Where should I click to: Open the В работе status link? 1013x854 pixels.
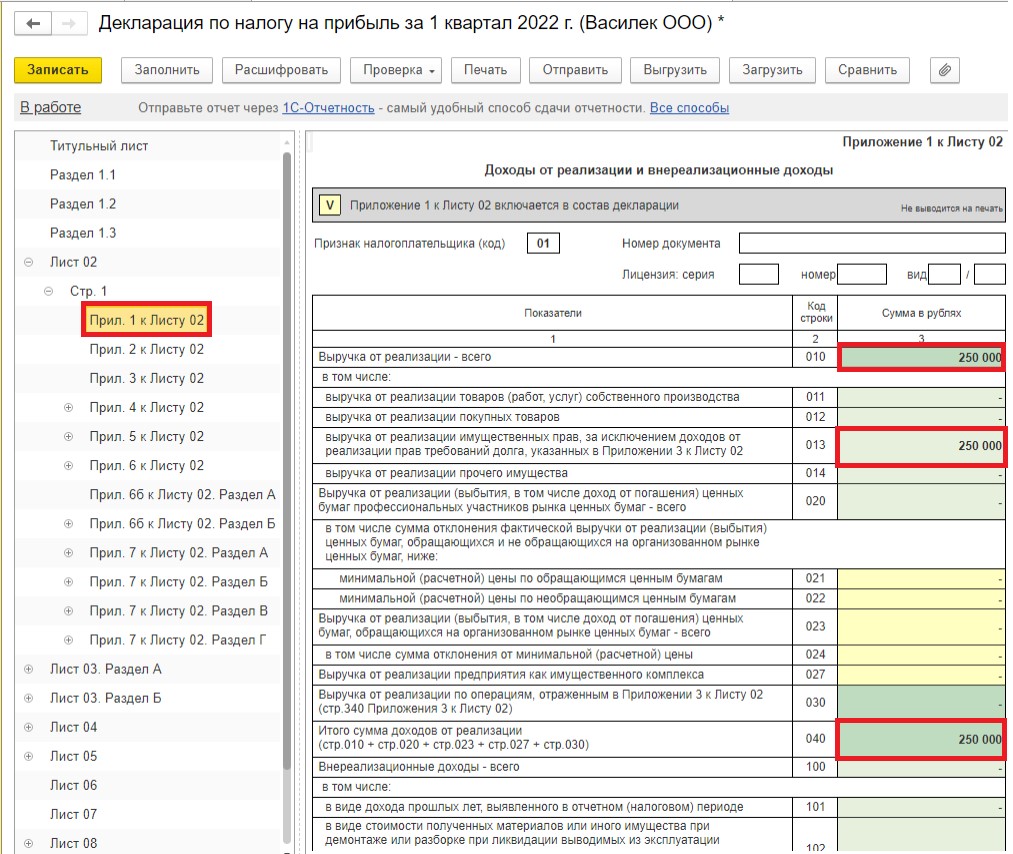[x=50, y=107]
